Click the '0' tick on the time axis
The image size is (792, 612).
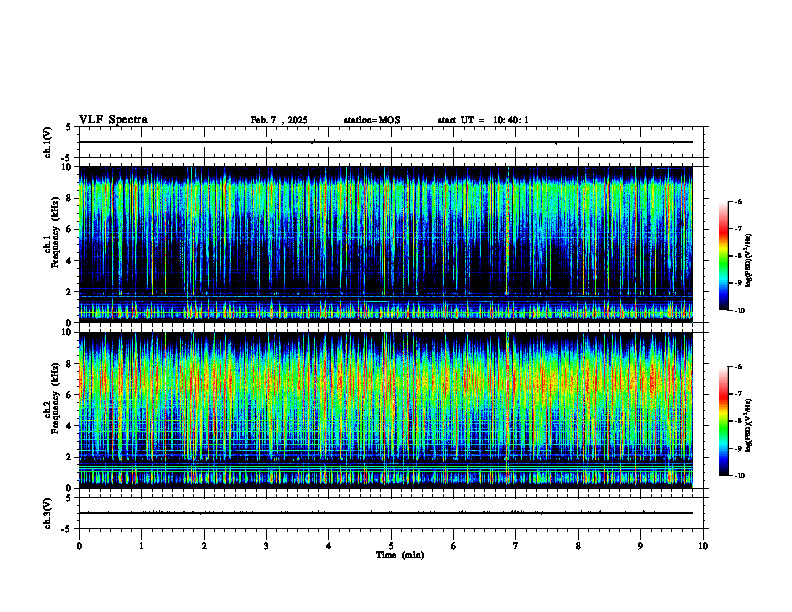(x=79, y=546)
